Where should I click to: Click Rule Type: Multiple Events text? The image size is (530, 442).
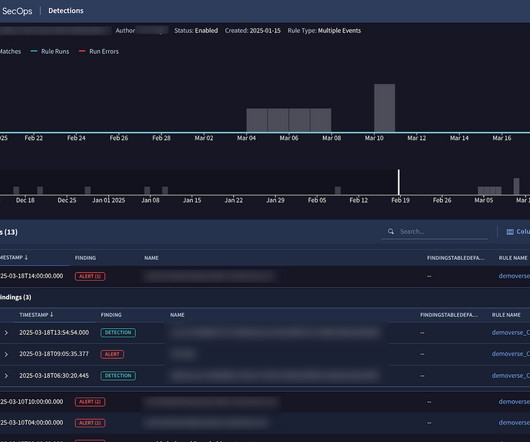point(324,30)
